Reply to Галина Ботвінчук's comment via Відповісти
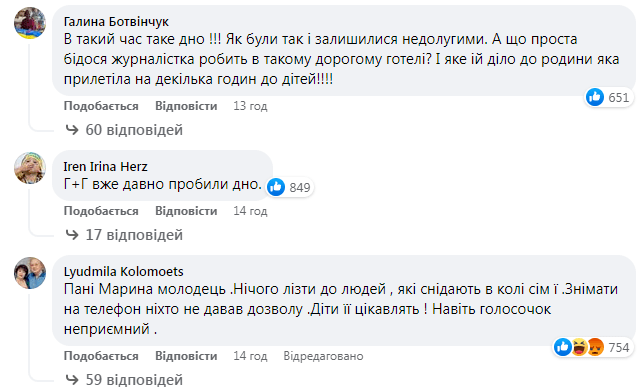The height and width of the screenshot is (392, 642). (186, 106)
